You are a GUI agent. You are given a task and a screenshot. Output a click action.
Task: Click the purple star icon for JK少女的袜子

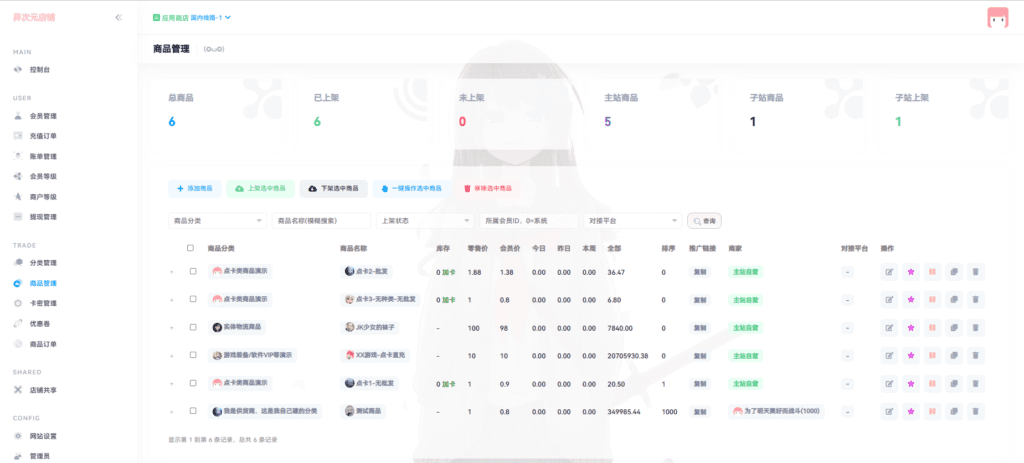tap(910, 327)
